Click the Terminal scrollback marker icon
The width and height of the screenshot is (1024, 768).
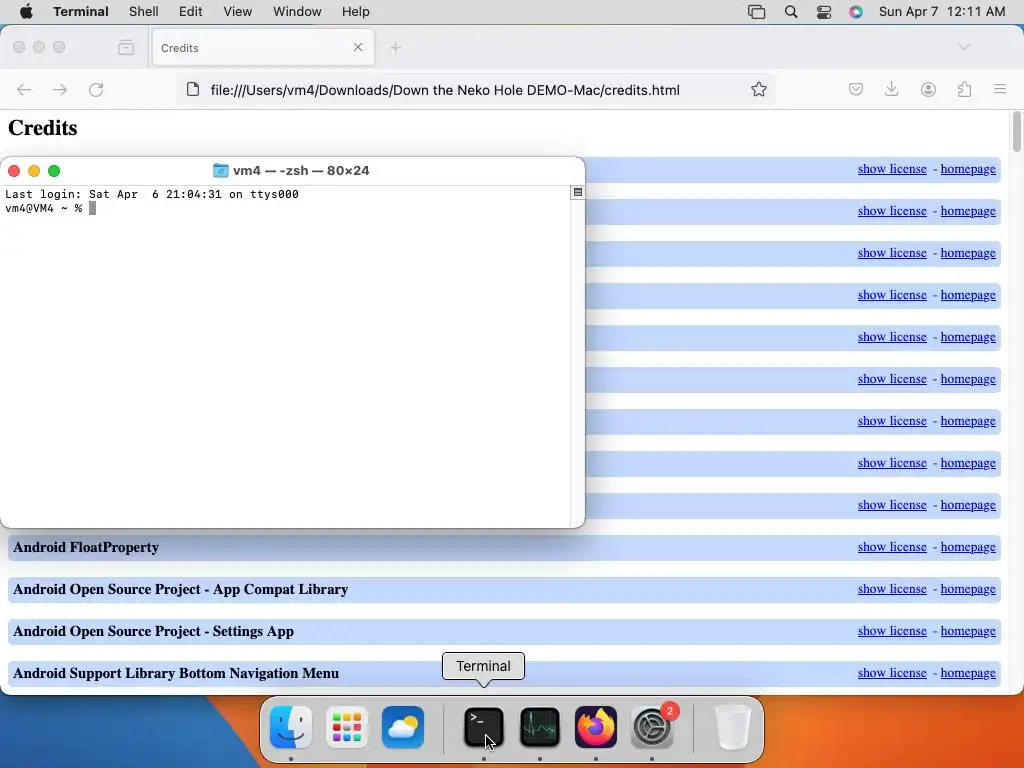coord(577,192)
